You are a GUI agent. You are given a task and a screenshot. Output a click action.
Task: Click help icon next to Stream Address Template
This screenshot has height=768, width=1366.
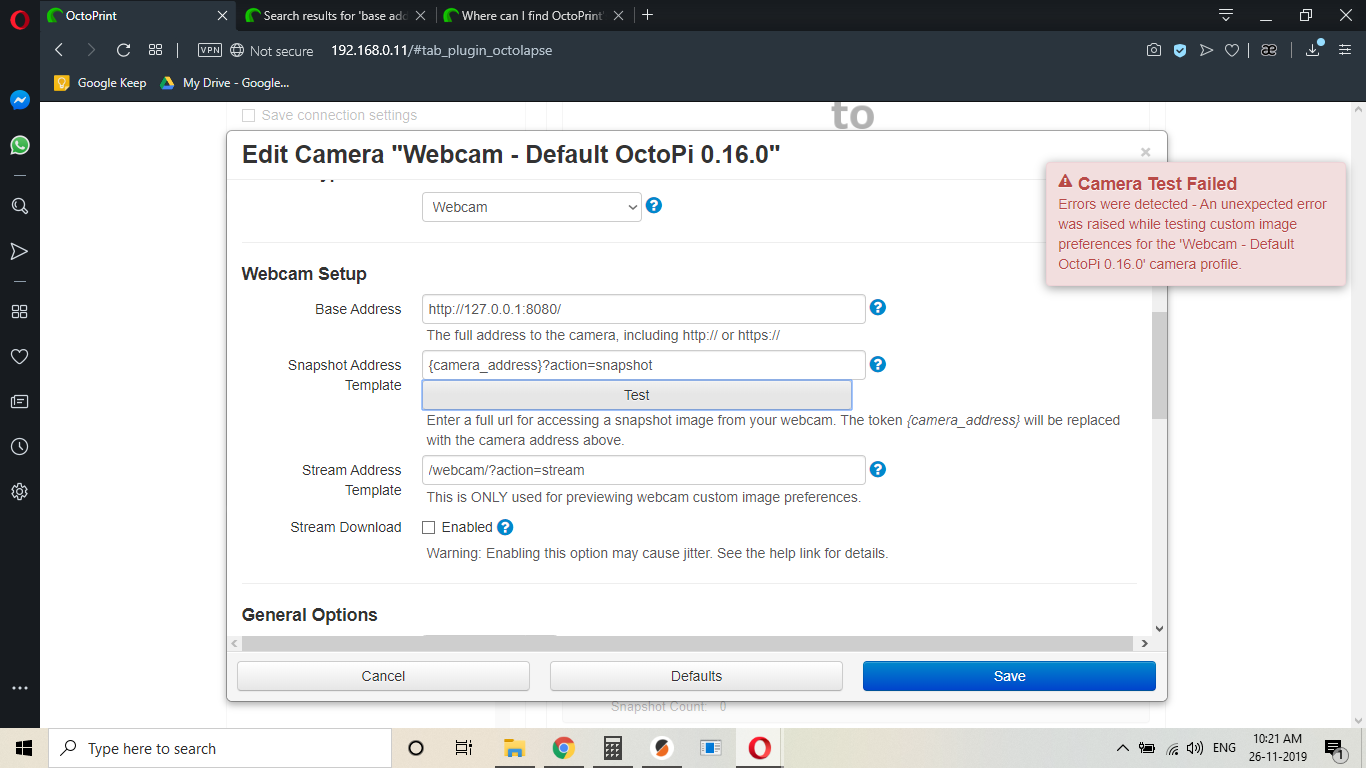click(x=878, y=469)
